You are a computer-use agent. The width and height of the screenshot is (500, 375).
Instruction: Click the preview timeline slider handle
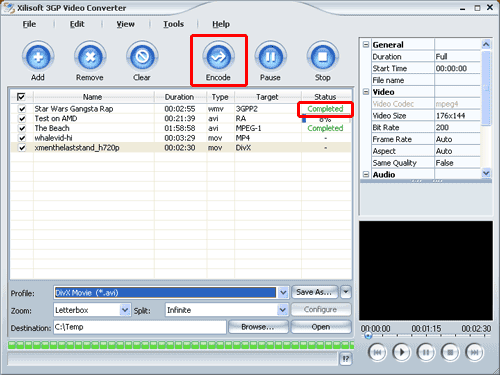368,336
